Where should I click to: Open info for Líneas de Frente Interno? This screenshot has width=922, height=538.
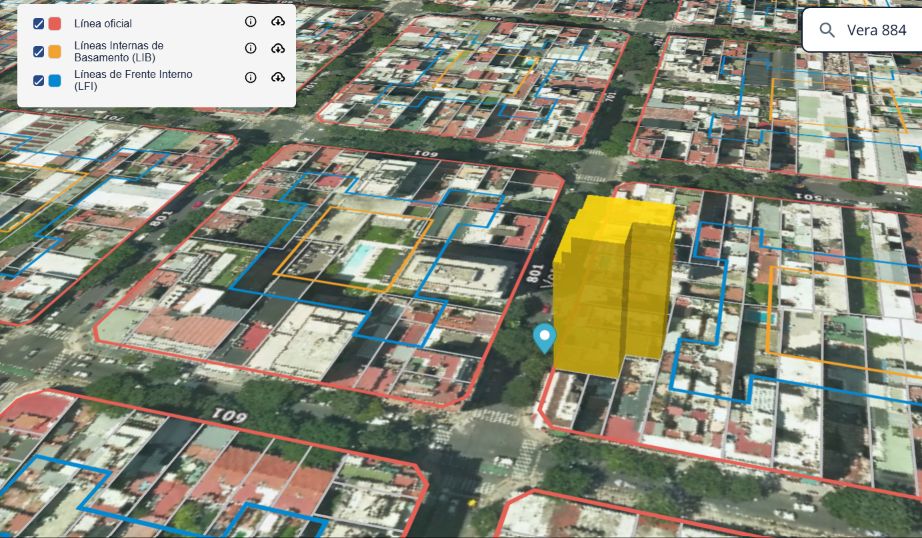[x=250, y=77]
